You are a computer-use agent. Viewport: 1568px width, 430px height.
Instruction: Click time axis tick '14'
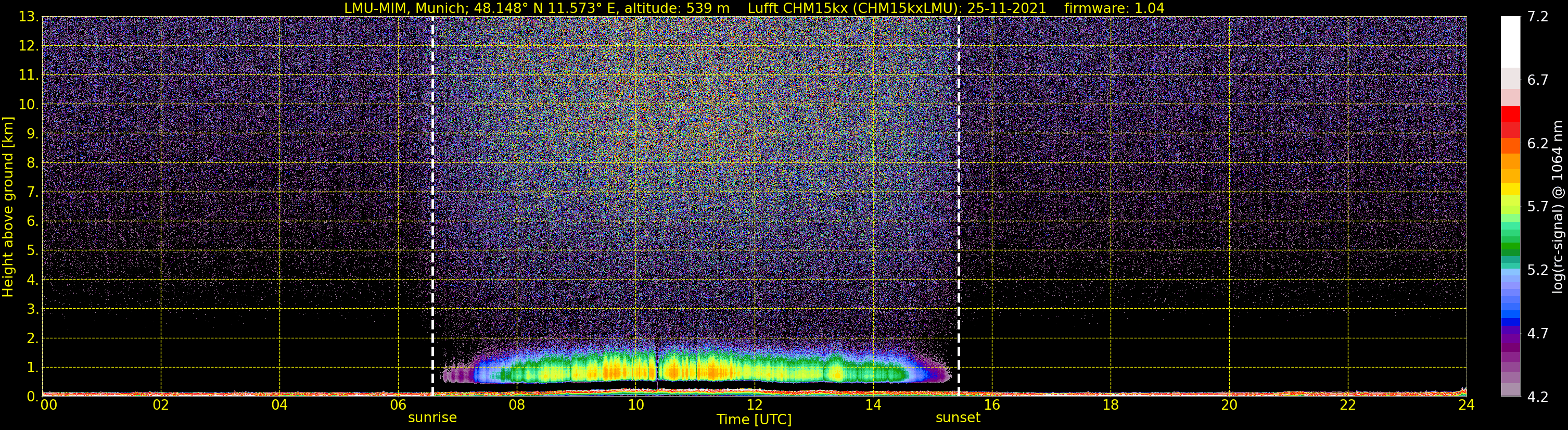873,405
